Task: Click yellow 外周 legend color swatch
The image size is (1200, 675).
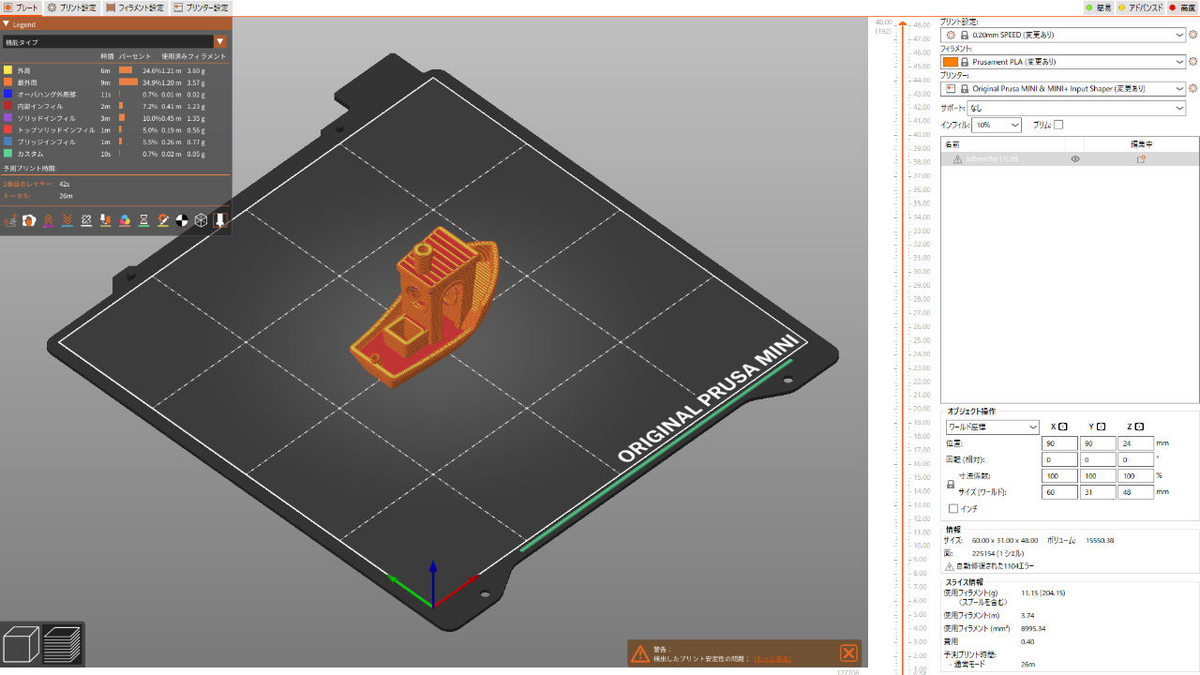Action: coord(8,71)
